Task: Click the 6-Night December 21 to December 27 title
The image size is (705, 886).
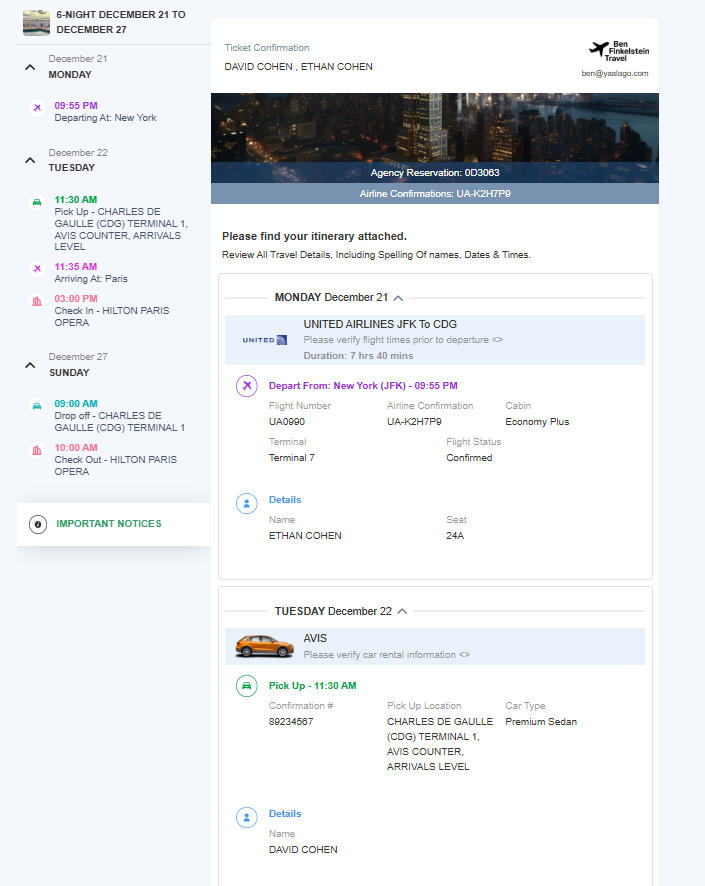Action: (121, 22)
